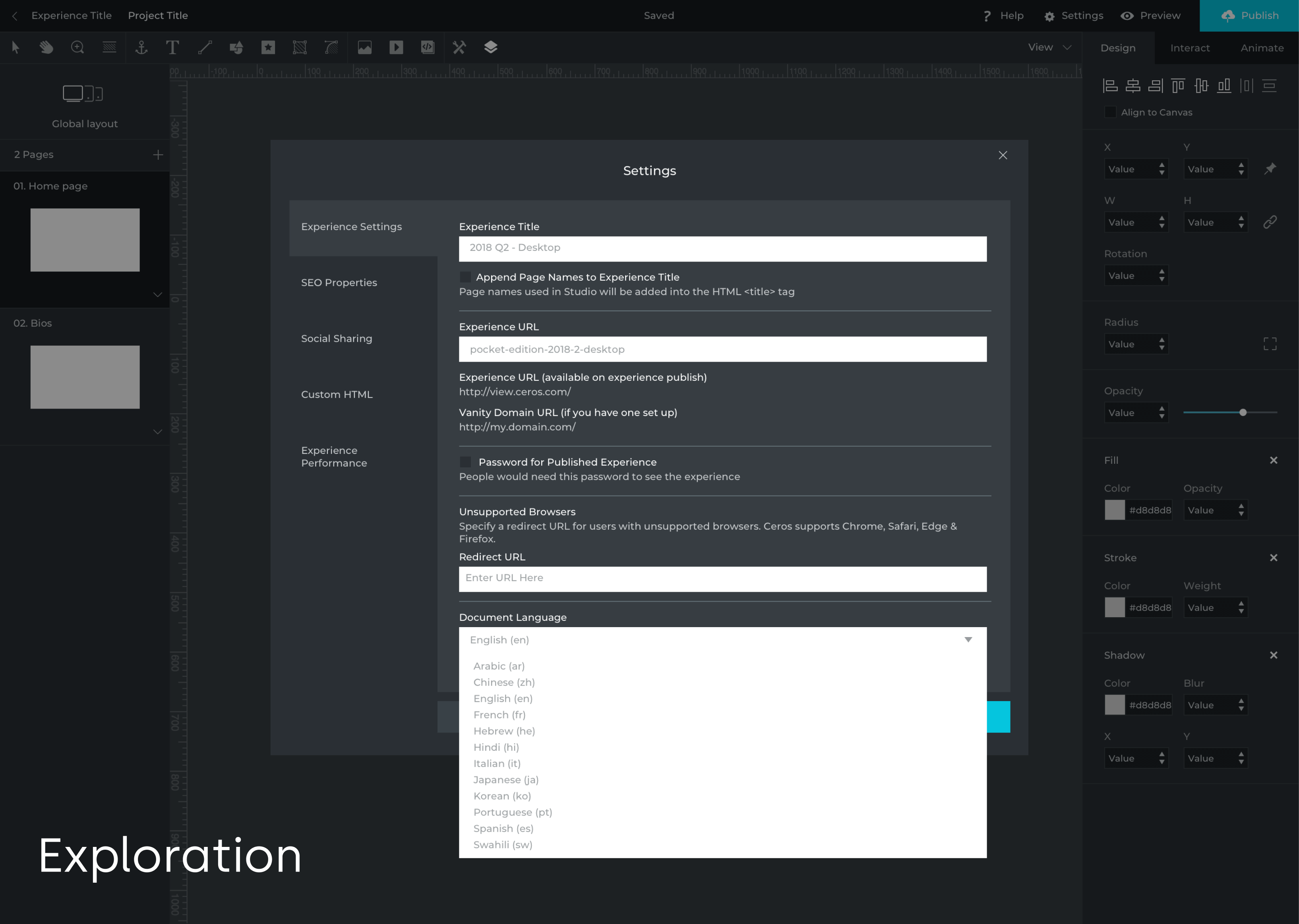Select the Line drawing tool

pyautogui.click(x=205, y=48)
